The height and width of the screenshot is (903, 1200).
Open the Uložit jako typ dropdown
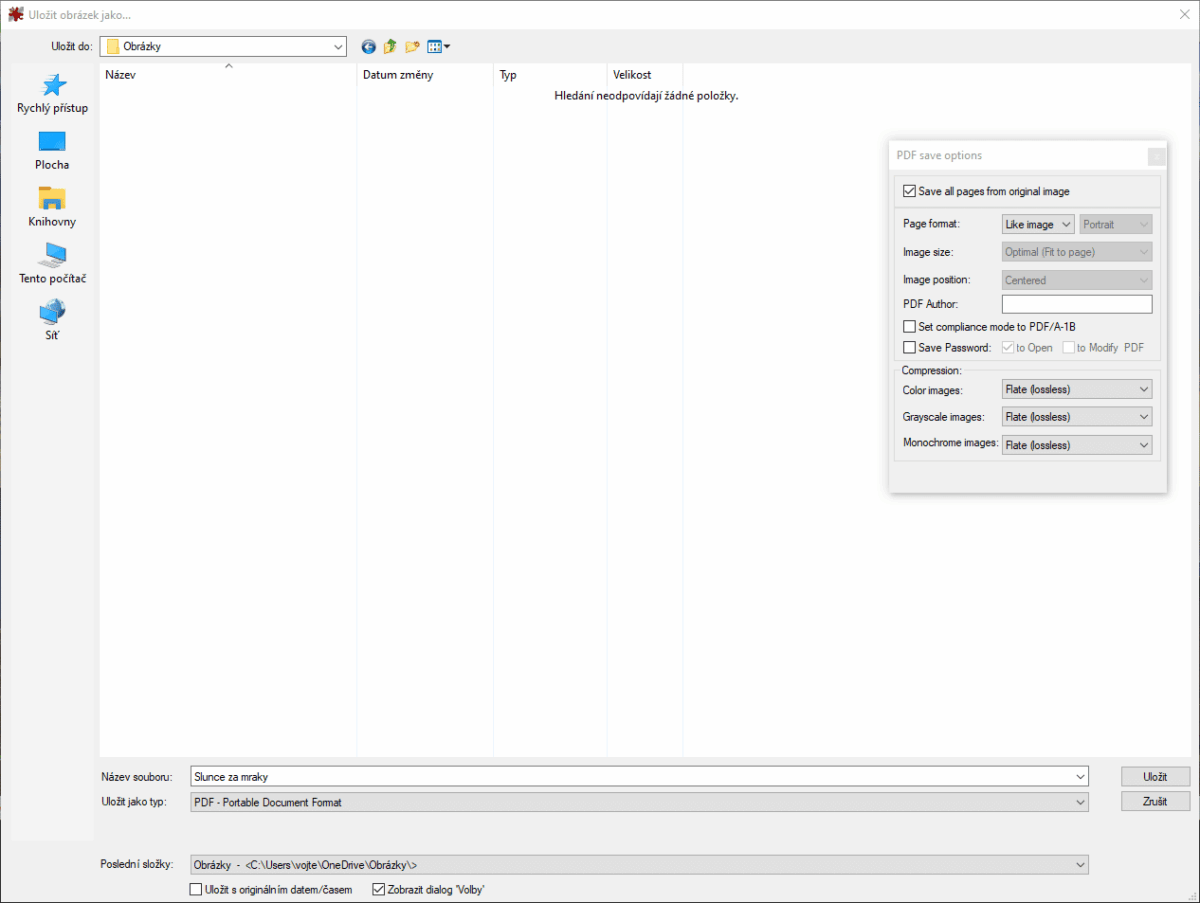pos(1080,801)
